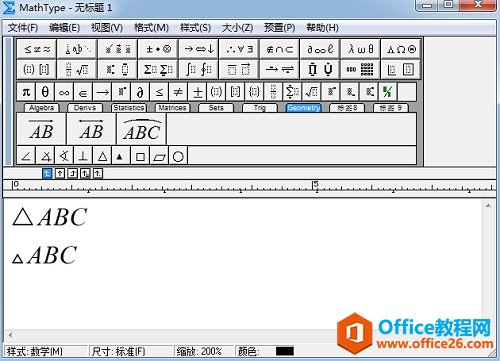The height and width of the screenshot is (361, 500).
Task: Insert the square root template from small bar
Action: (312, 92)
